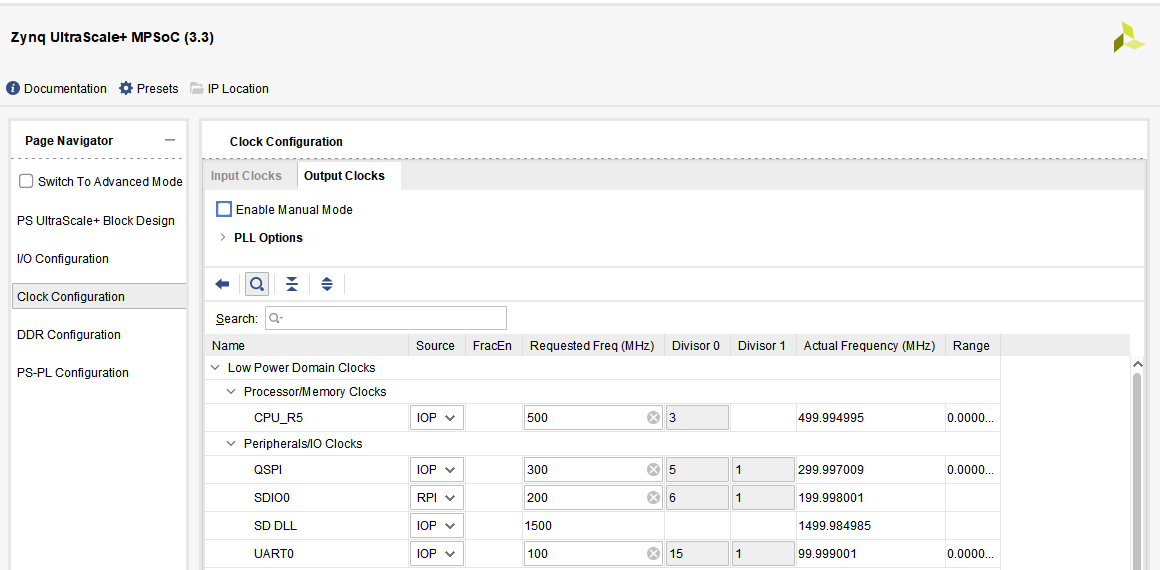Click the Divisor 1 column header
The width and height of the screenshot is (1160, 570).
pos(762,345)
